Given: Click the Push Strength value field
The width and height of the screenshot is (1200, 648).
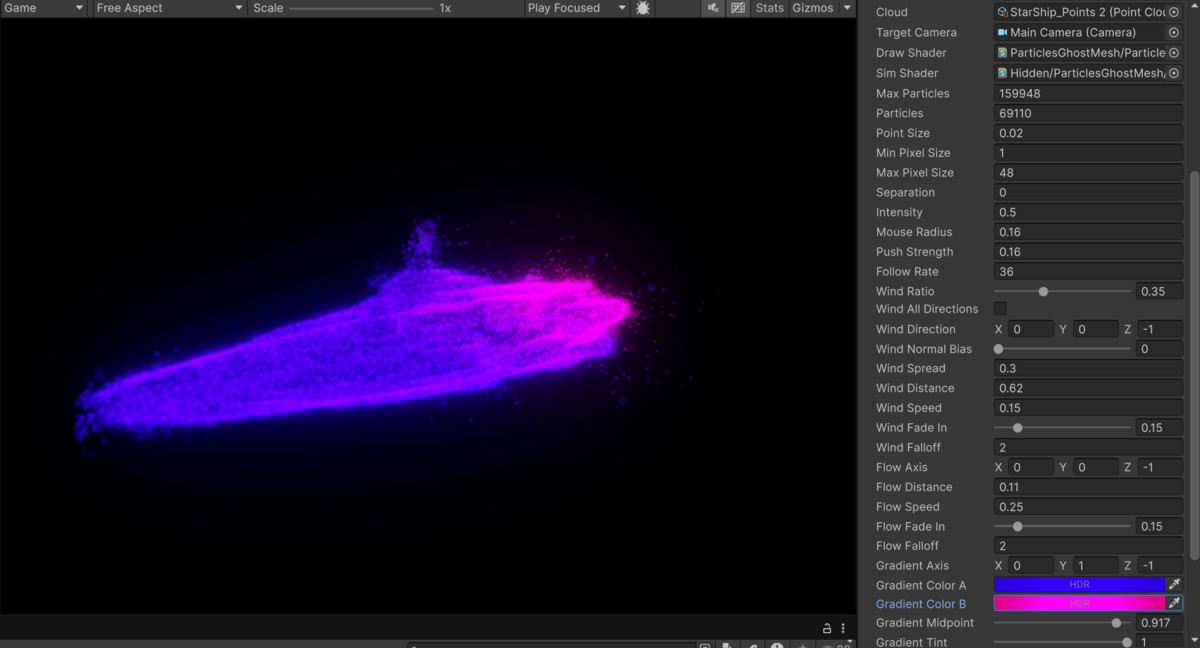Looking at the screenshot, I should click(1088, 252).
